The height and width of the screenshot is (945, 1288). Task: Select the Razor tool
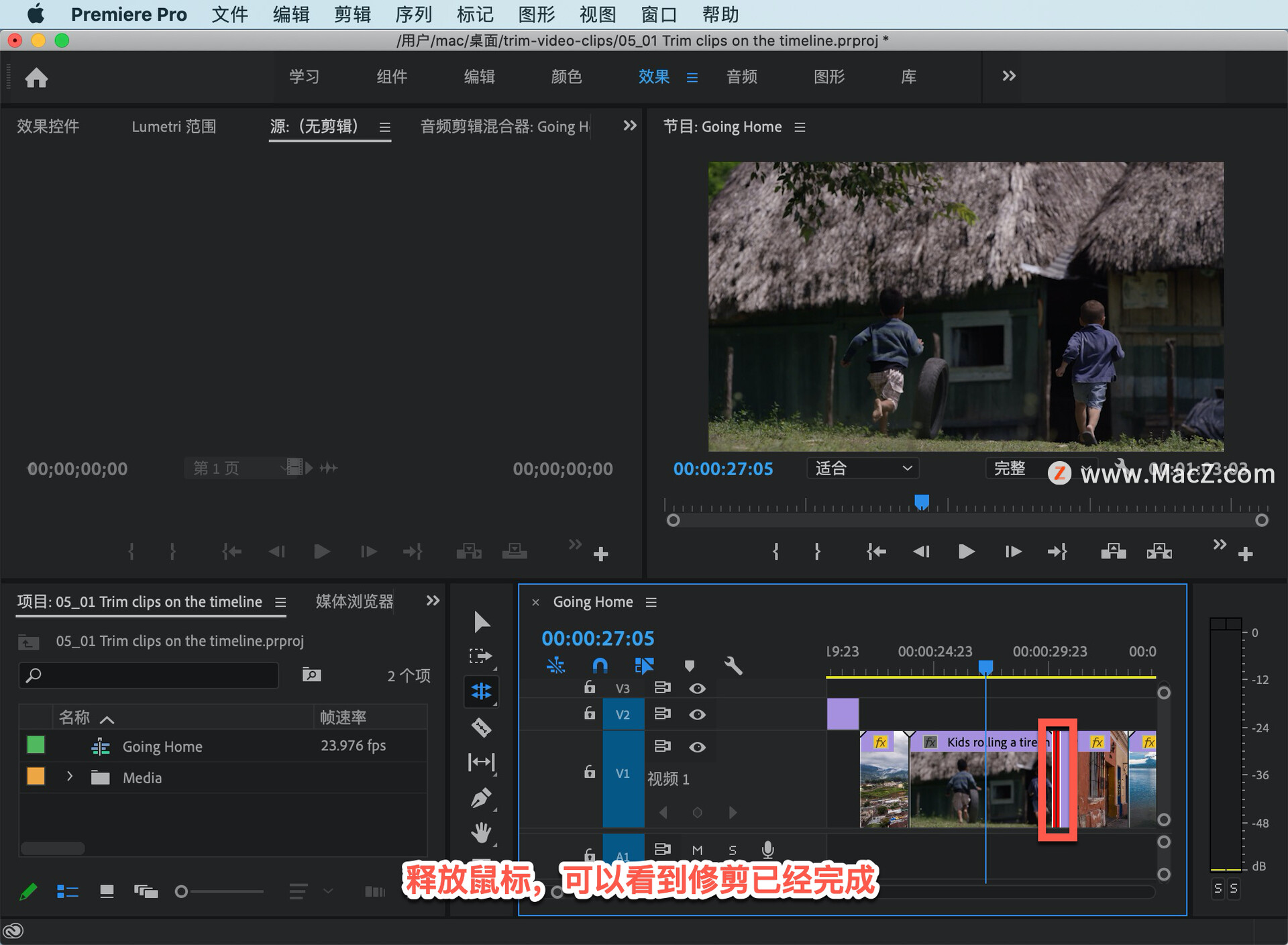(x=481, y=727)
